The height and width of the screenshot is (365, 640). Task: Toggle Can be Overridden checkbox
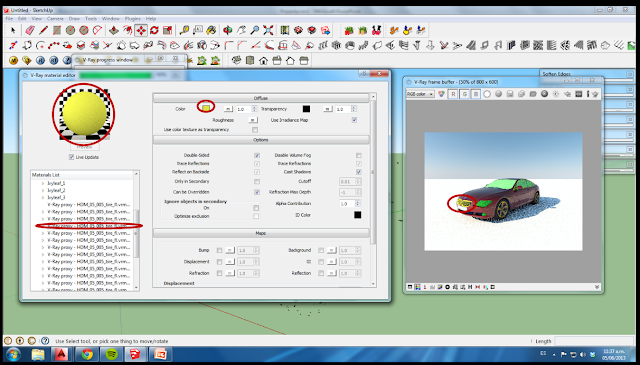coord(257,192)
